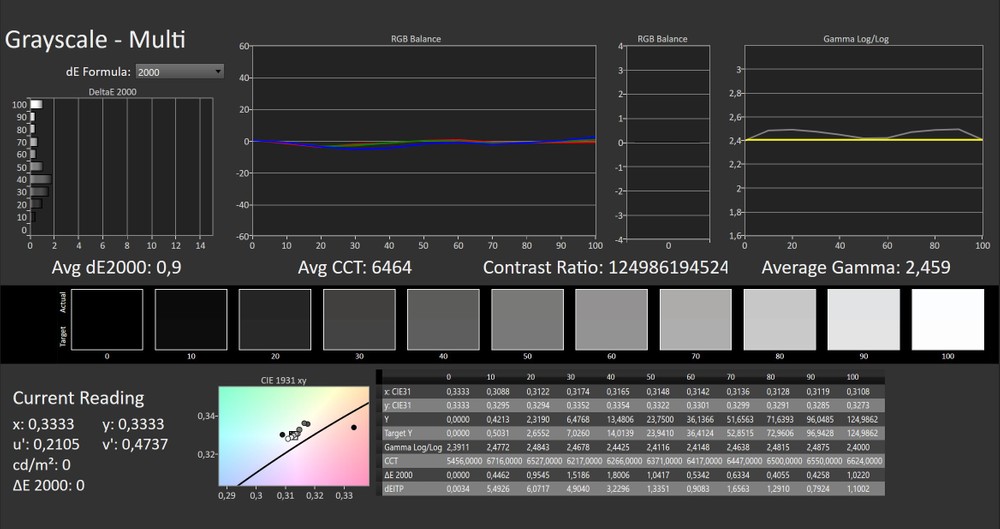This screenshot has width=1000, height=529.
Task: Click the cd/m²: 0 current reading
Action: 41,465
